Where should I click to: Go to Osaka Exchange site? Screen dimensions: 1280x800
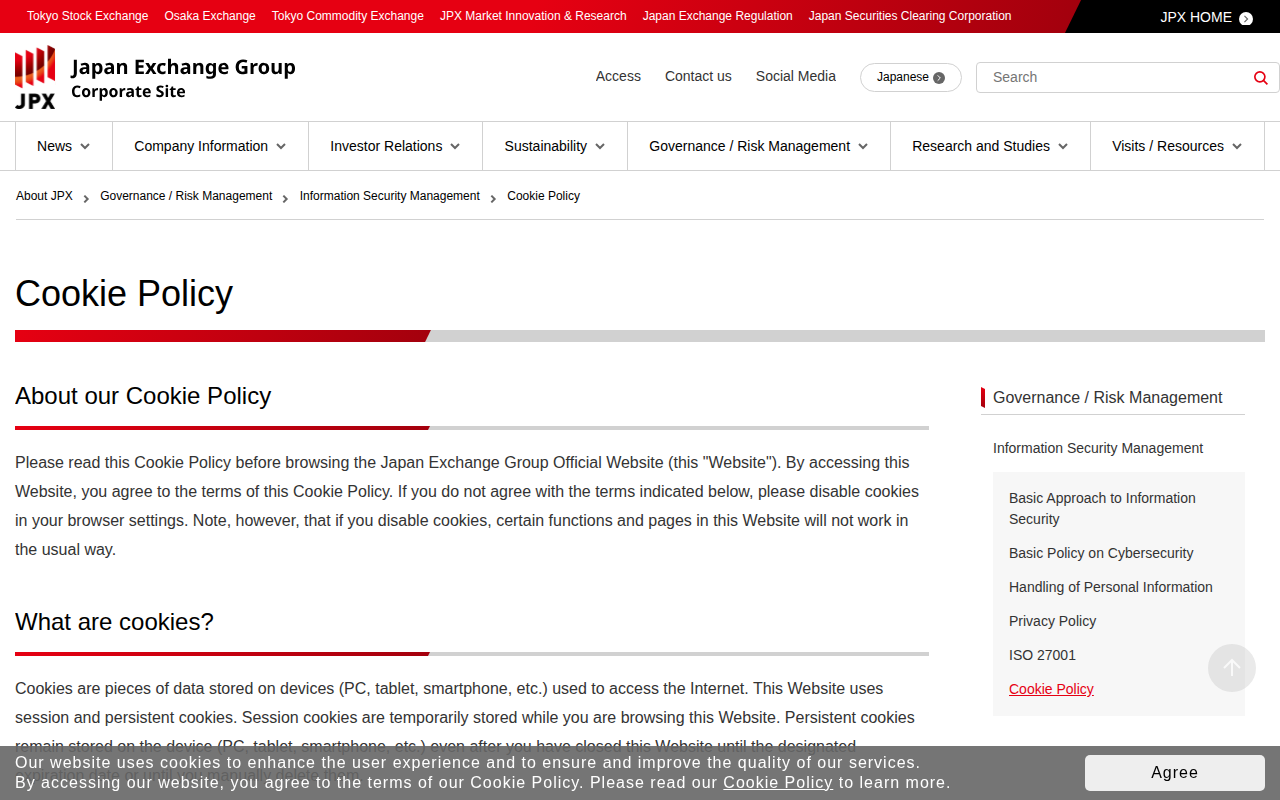(x=210, y=16)
